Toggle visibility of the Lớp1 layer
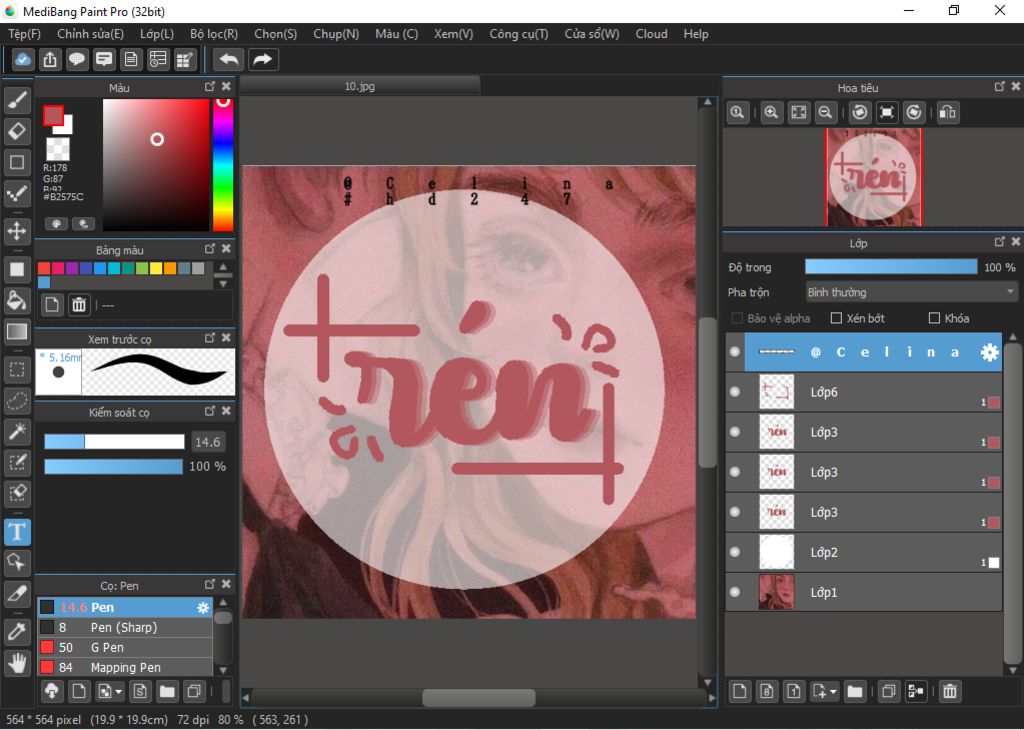The width and height of the screenshot is (1024, 730). coord(735,592)
